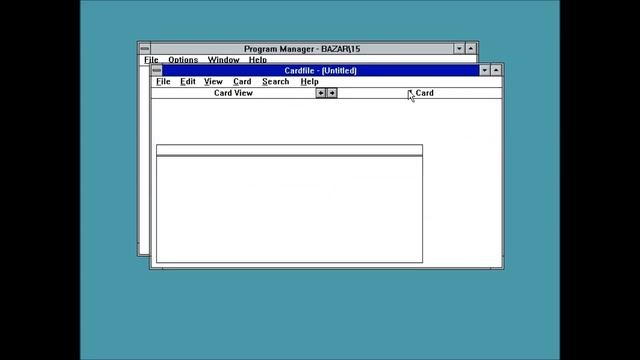Viewport: 640px width, 360px height.
Task: Maximize the Program Manager window
Action: click(x=471, y=49)
